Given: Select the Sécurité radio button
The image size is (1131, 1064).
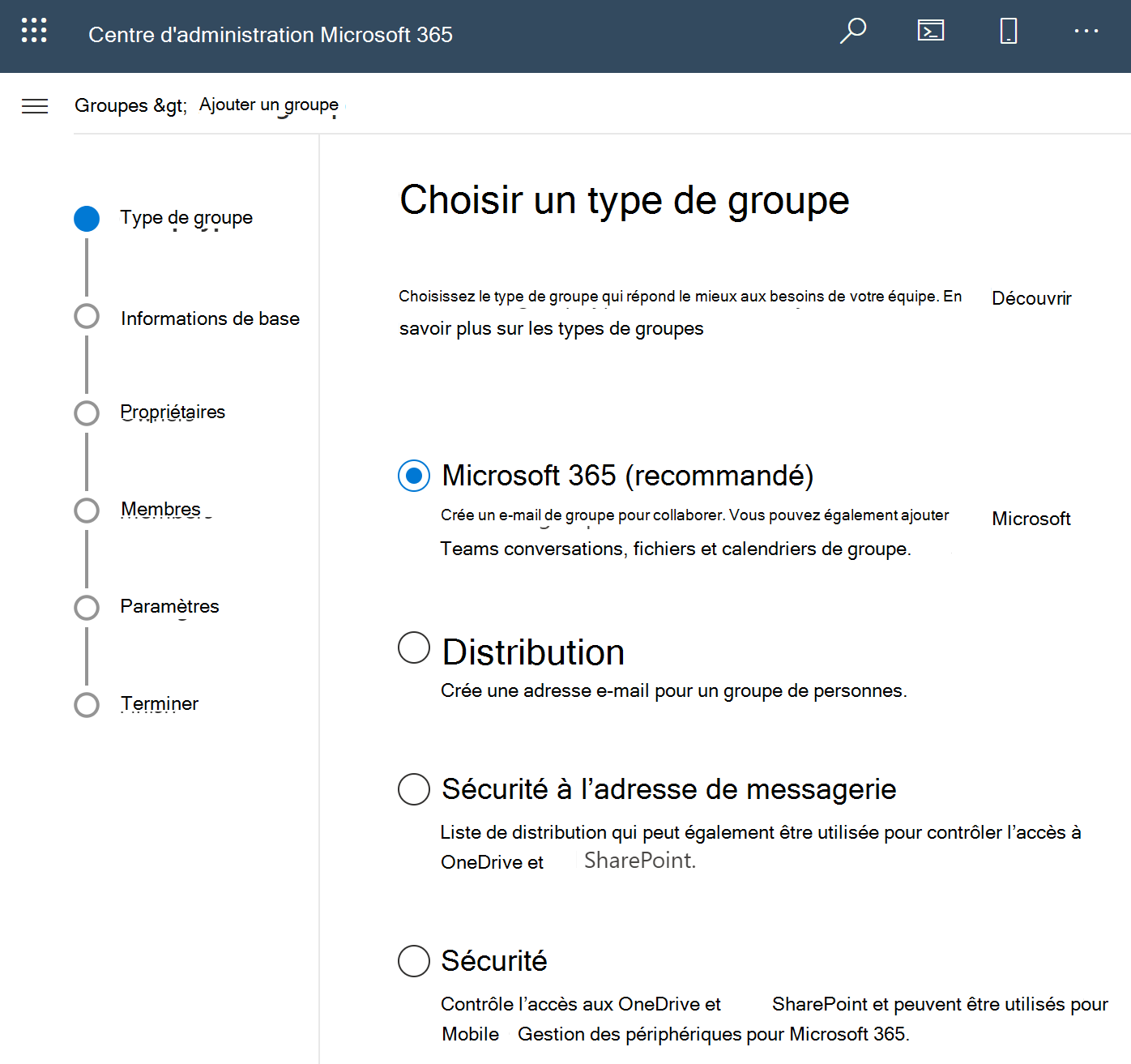Looking at the screenshot, I should point(414,960).
